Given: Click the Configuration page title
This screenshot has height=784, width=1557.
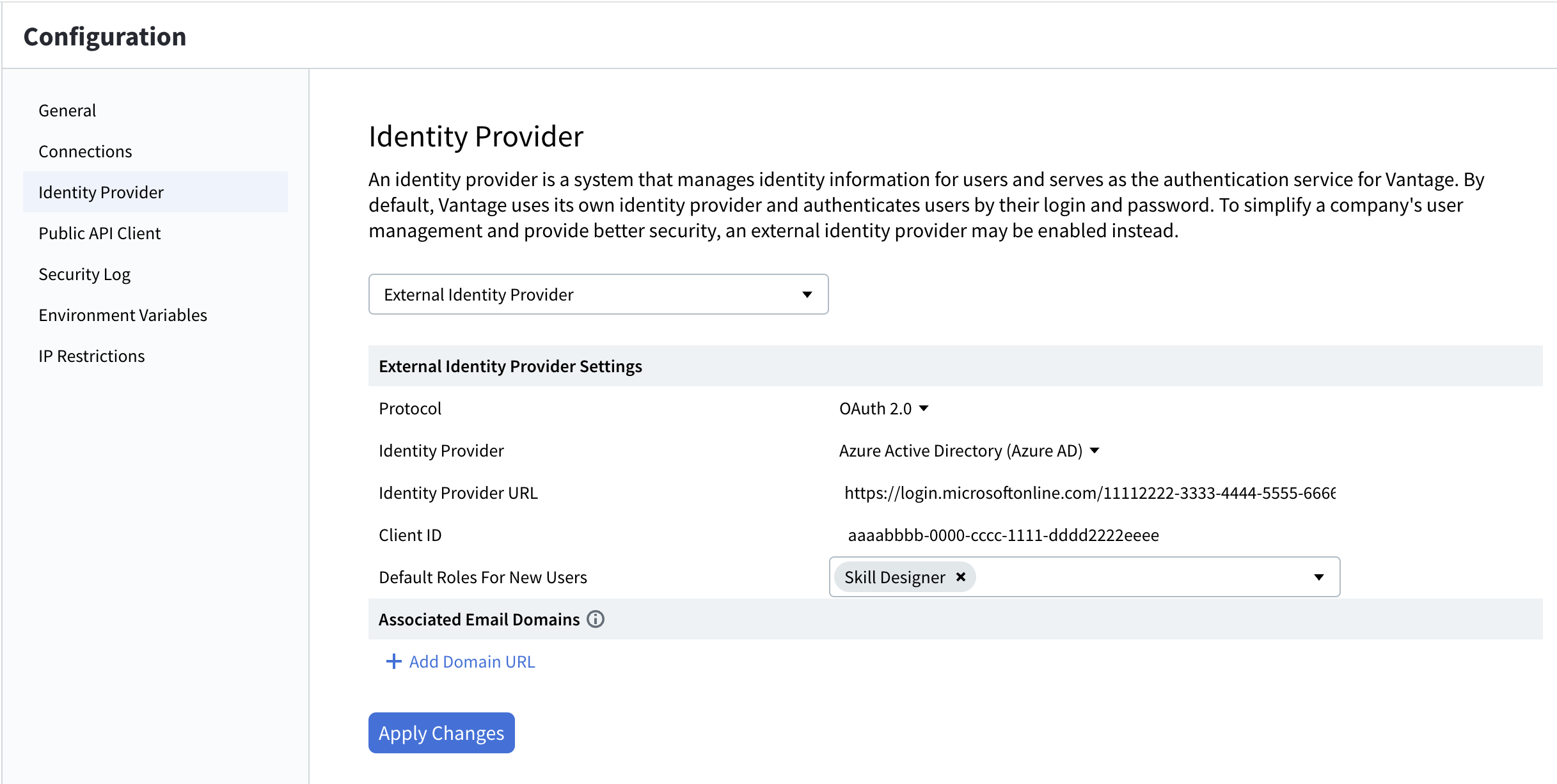Looking at the screenshot, I should (105, 36).
